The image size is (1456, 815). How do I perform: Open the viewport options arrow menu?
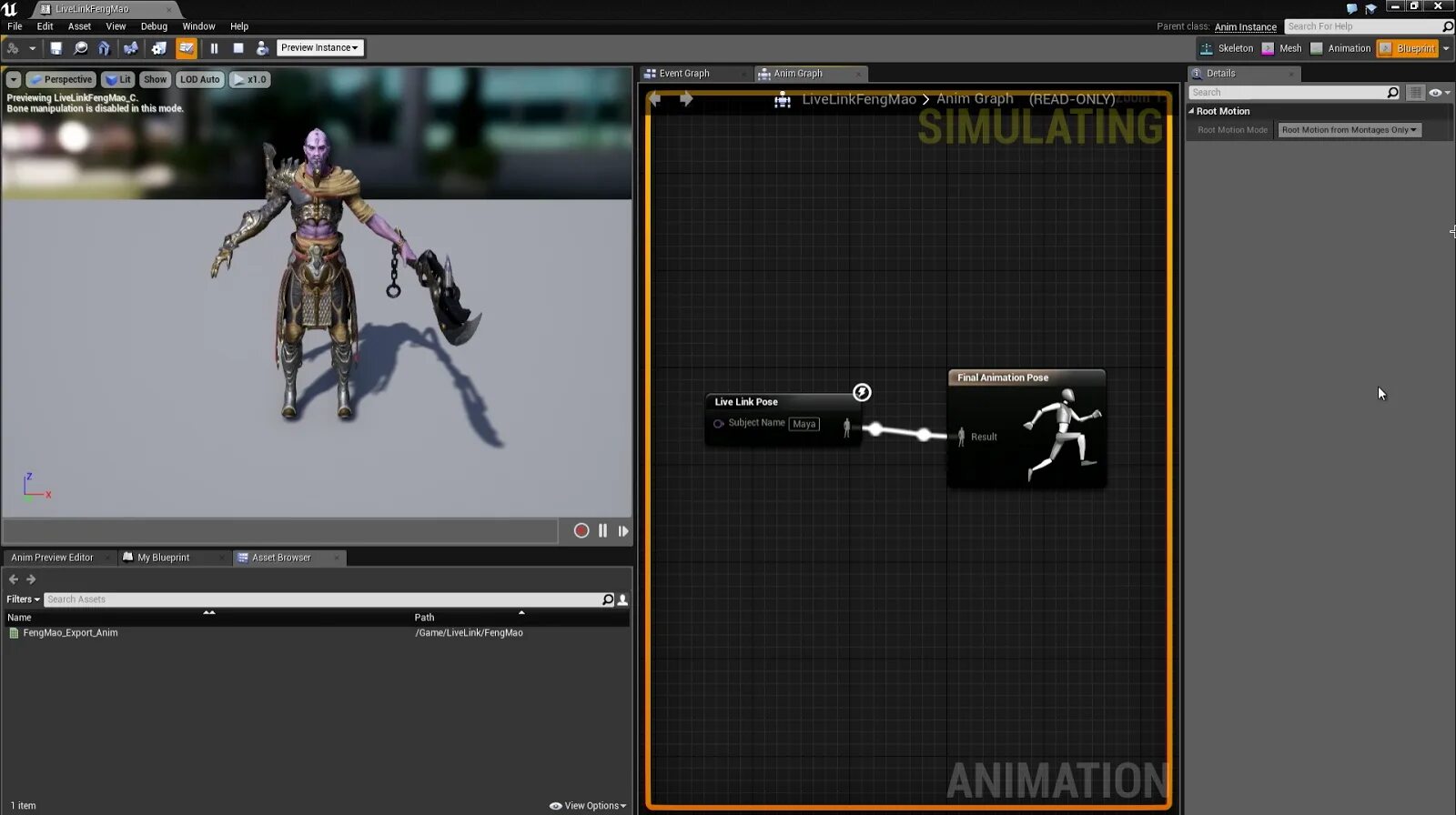[14, 80]
